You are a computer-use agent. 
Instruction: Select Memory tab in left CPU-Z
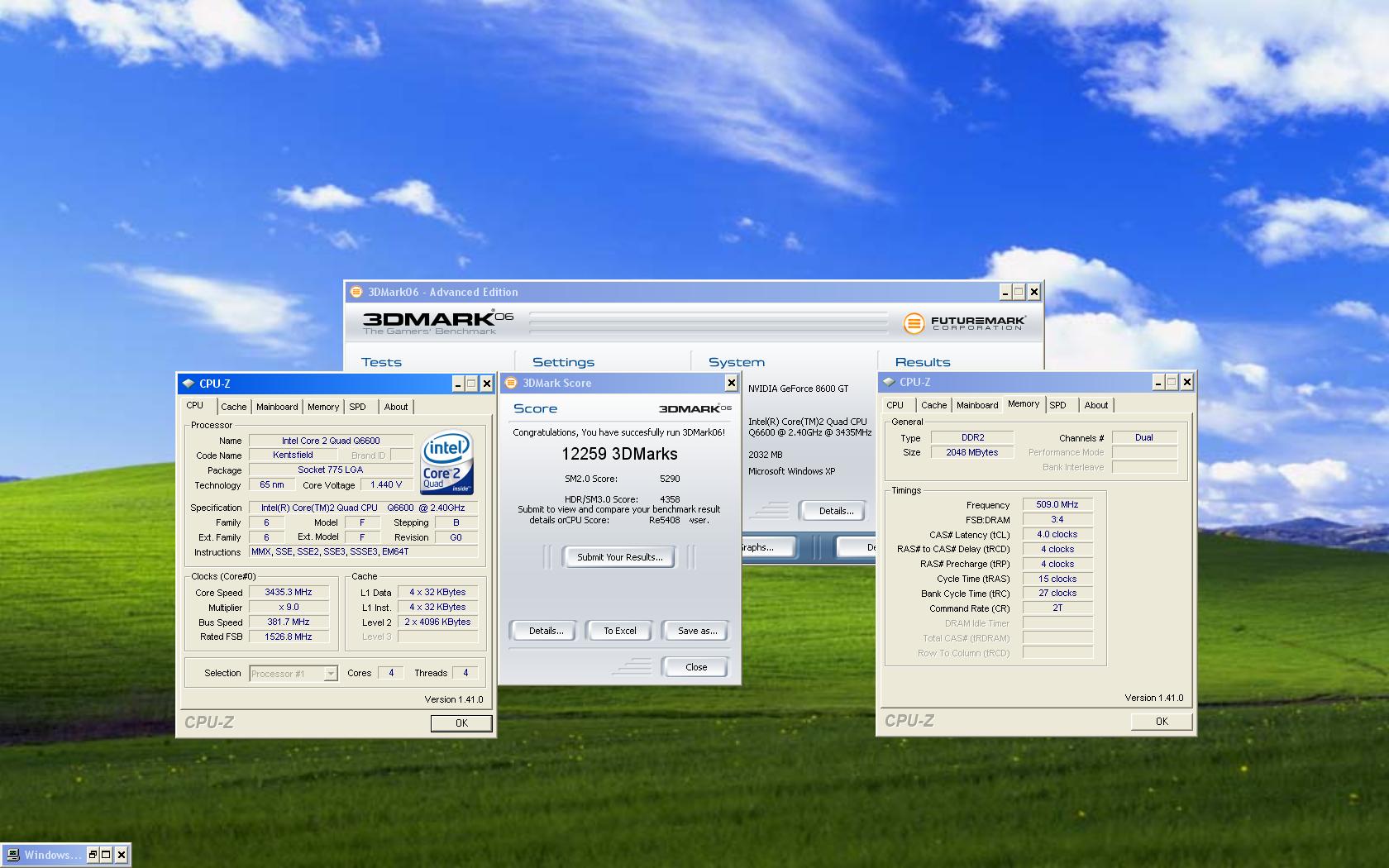[x=323, y=407]
